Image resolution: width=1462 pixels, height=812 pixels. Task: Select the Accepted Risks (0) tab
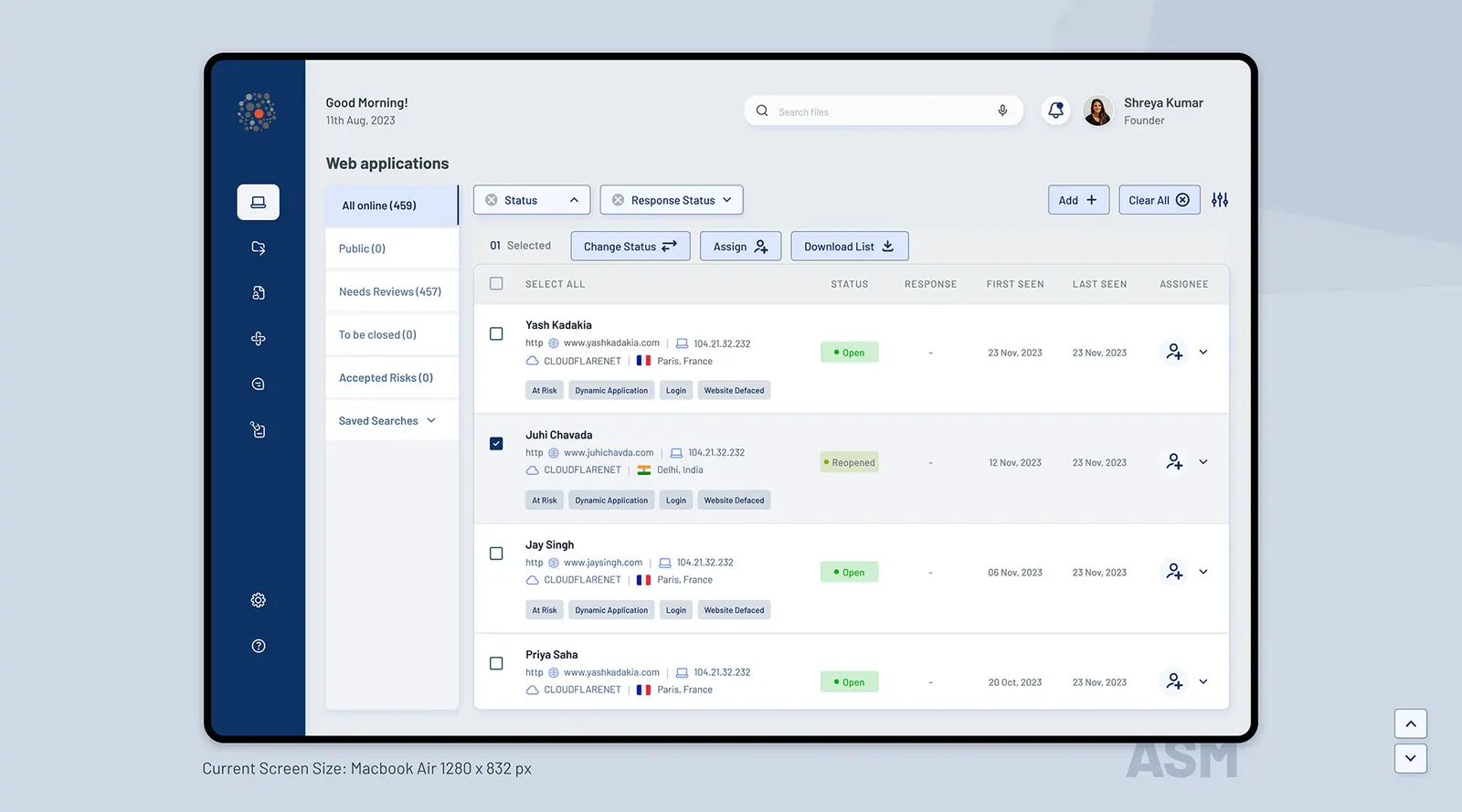392,377
